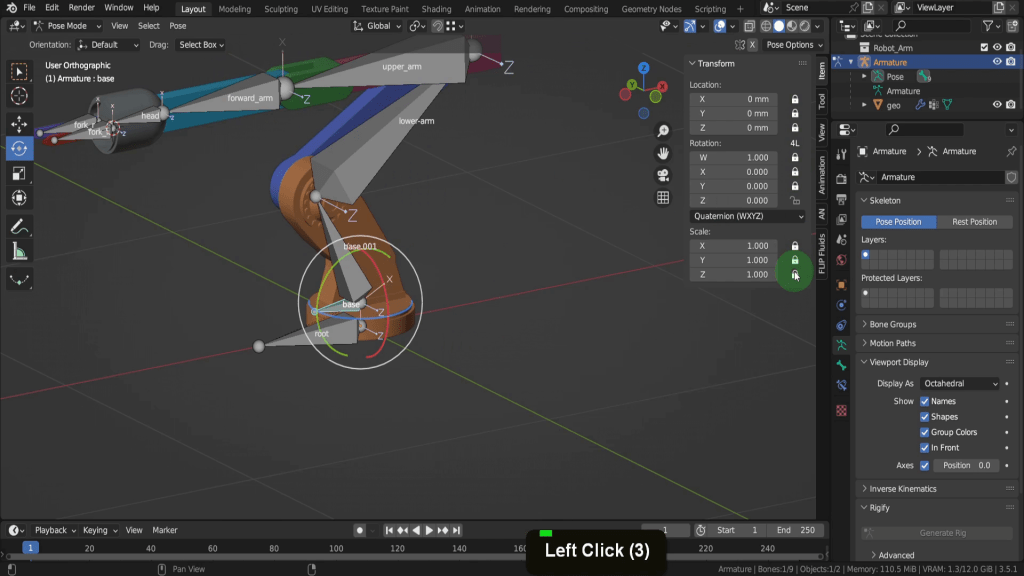Click the Axes Position value slider

pos(966,465)
